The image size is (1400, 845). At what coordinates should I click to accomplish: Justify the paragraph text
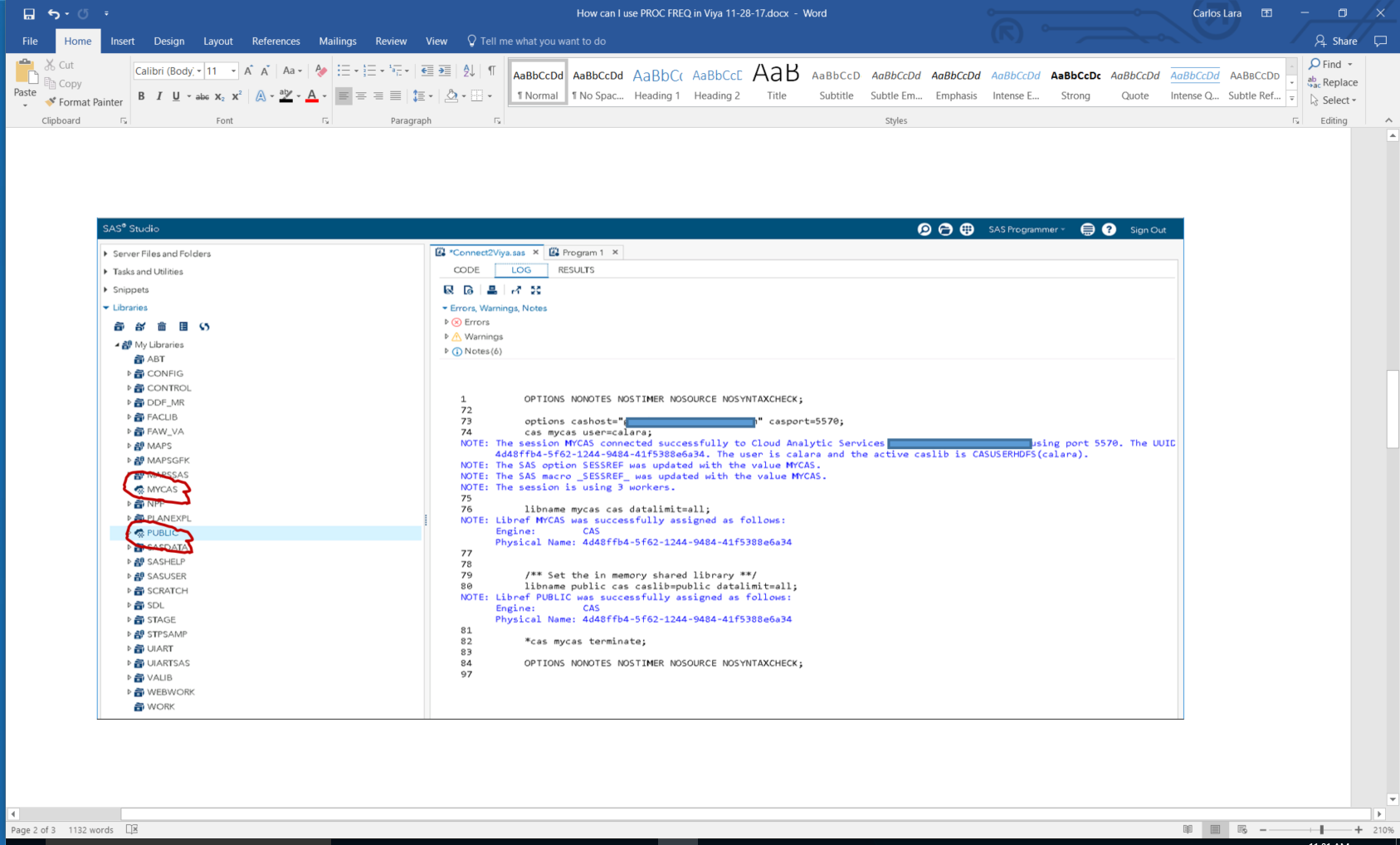pos(396,96)
